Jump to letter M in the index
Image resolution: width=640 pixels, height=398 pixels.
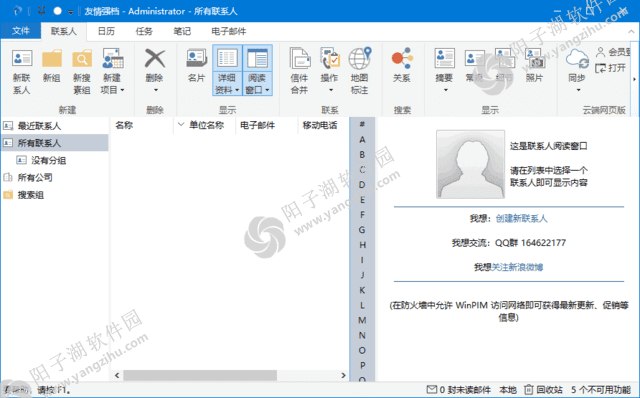click(x=362, y=320)
